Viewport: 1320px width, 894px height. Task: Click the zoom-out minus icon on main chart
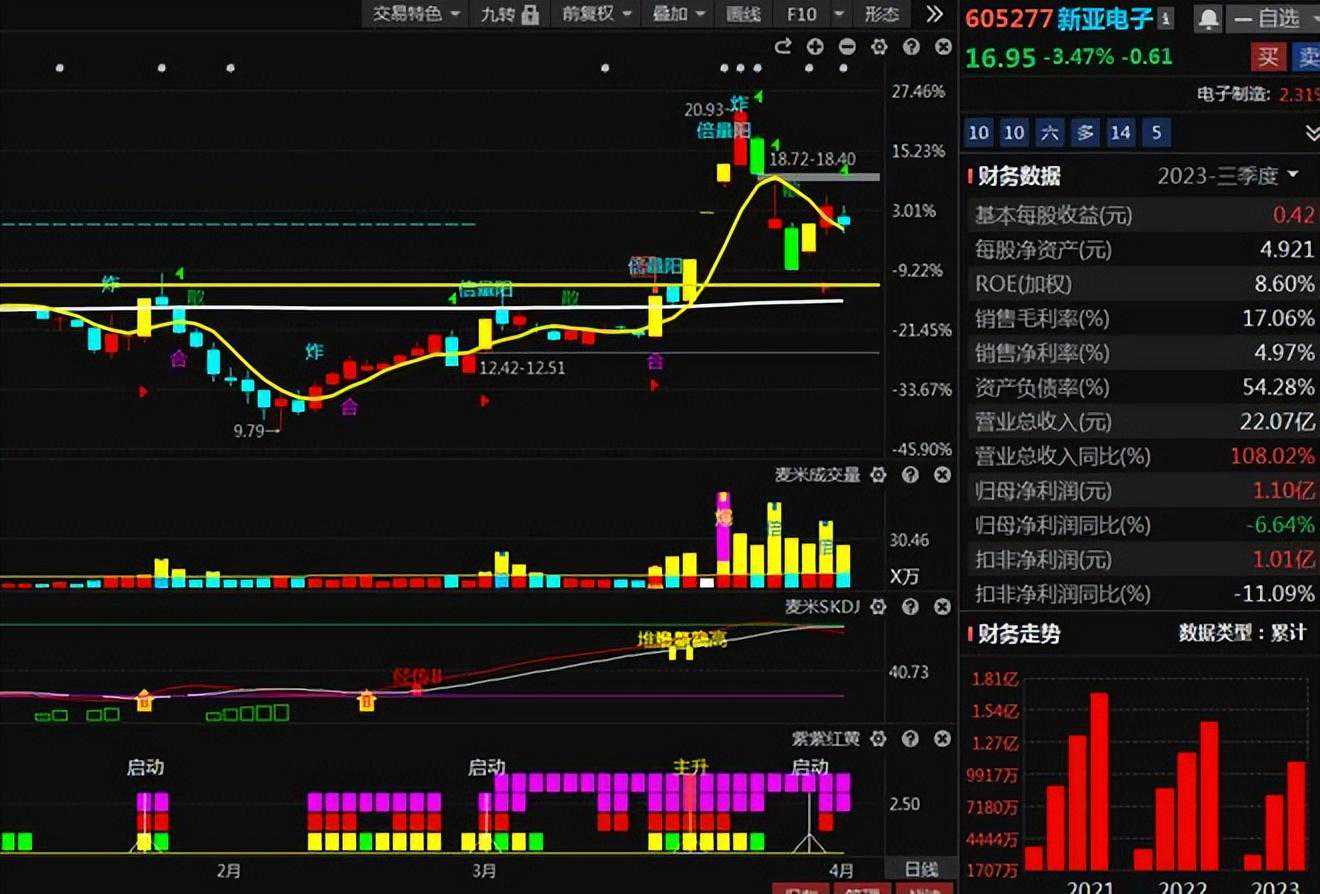(847, 47)
